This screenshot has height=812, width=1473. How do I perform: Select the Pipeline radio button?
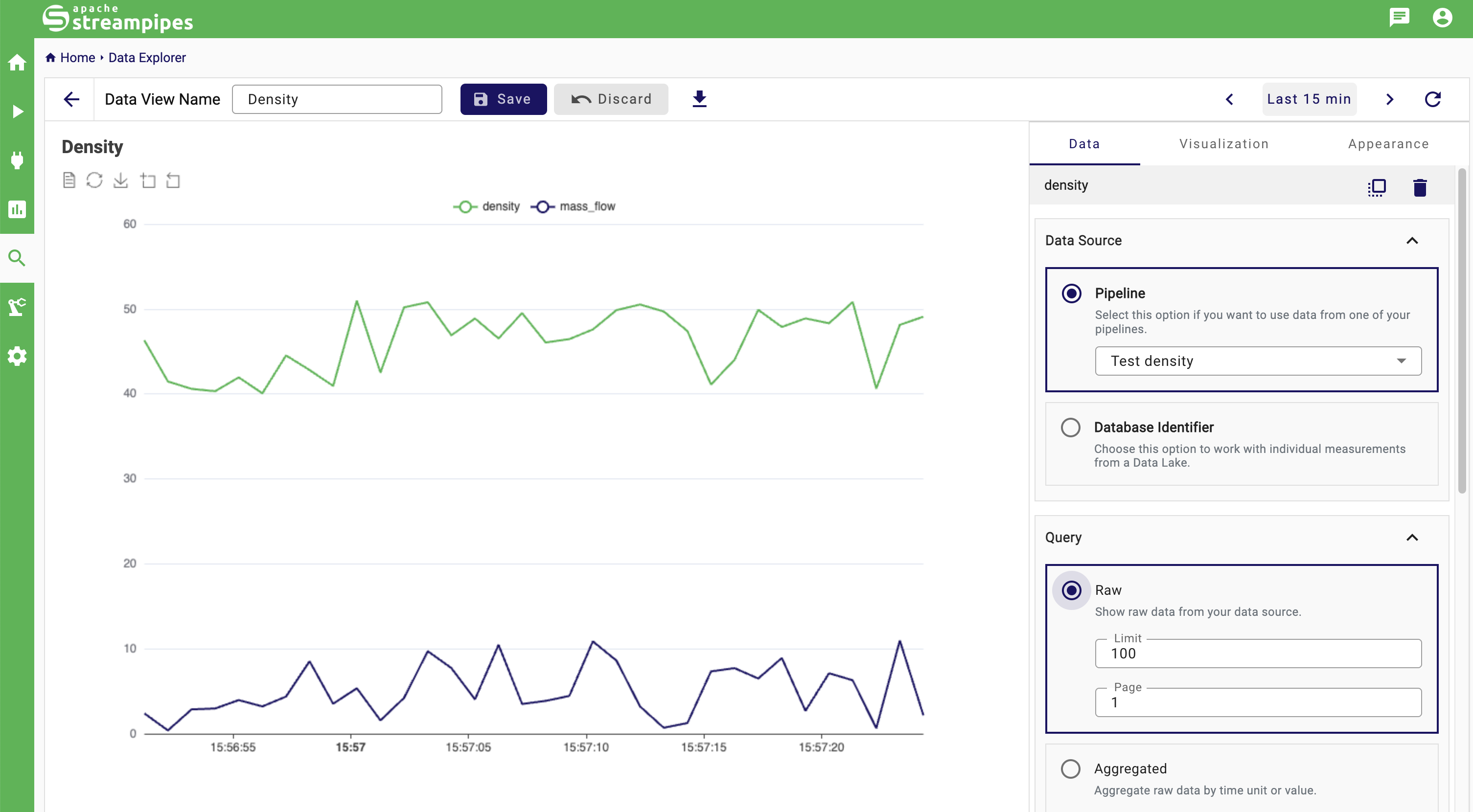click(1071, 293)
